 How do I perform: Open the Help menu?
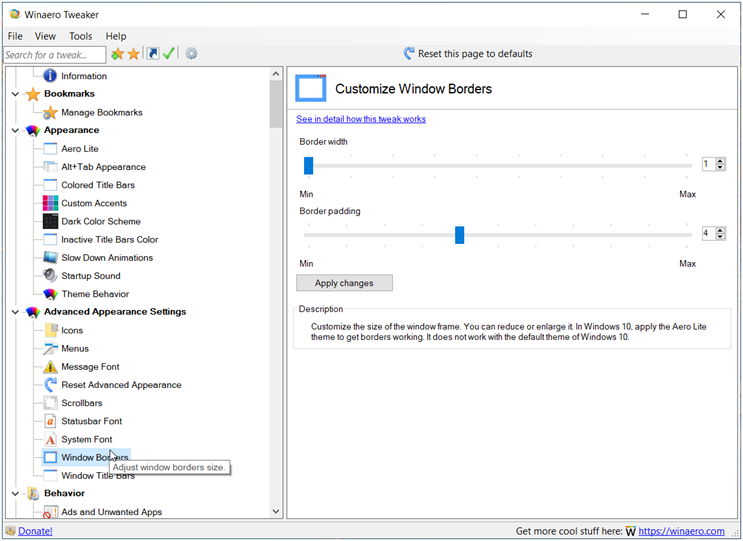point(116,36)
